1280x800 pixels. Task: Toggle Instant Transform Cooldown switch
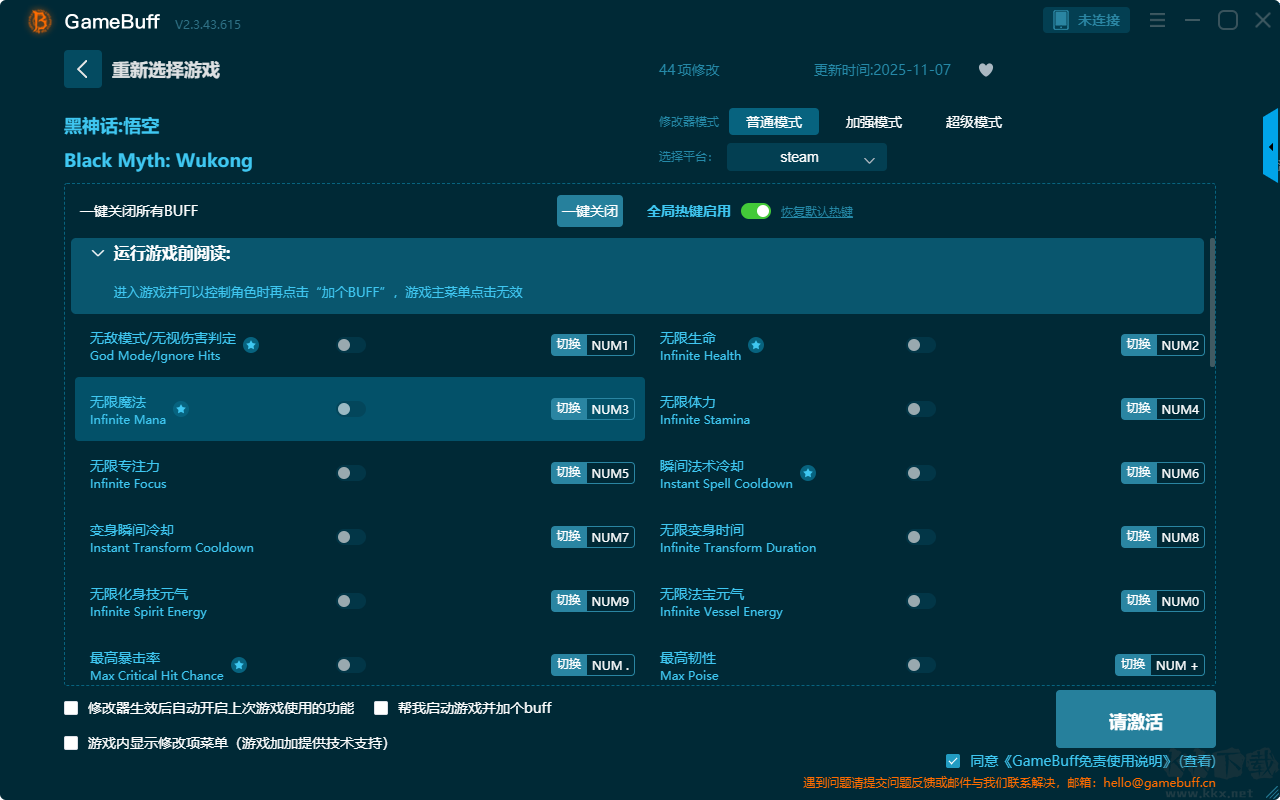click(351, 537)
